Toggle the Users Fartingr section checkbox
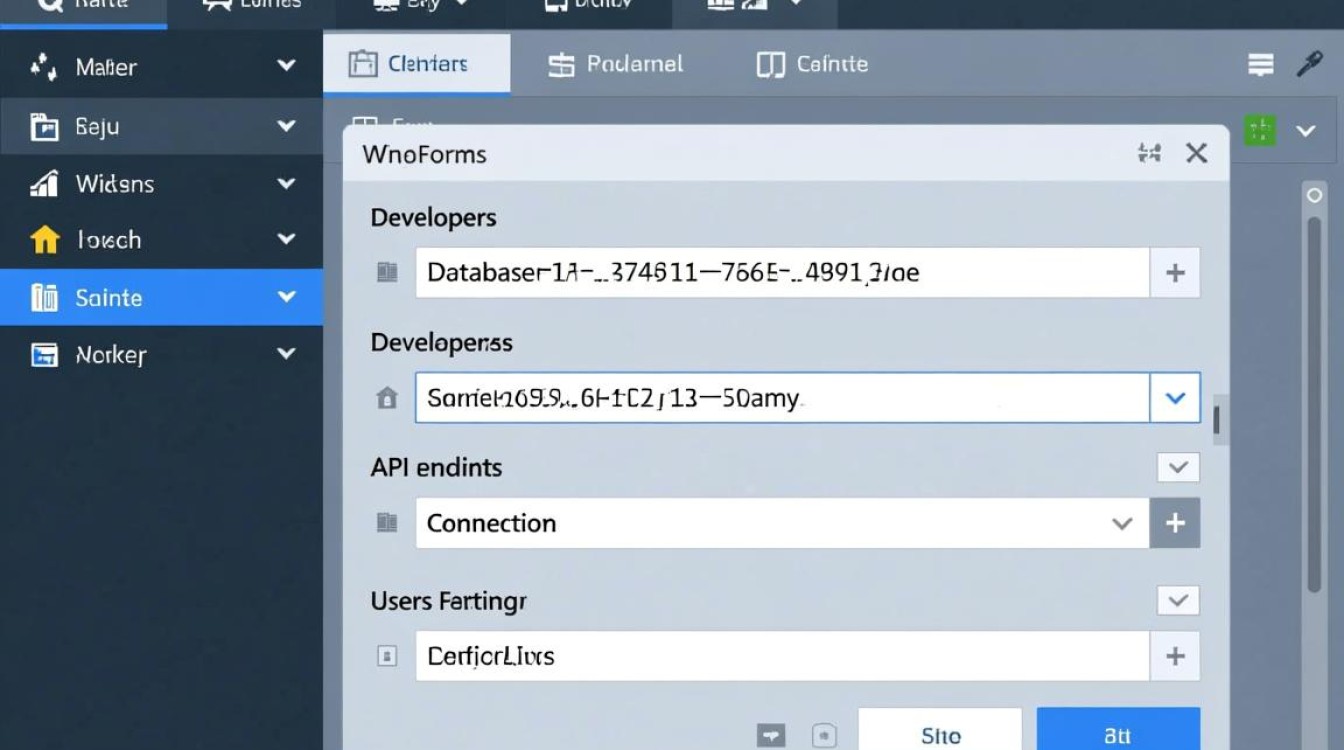This screenshot has width=1344, height=750. coord(1177,600)
